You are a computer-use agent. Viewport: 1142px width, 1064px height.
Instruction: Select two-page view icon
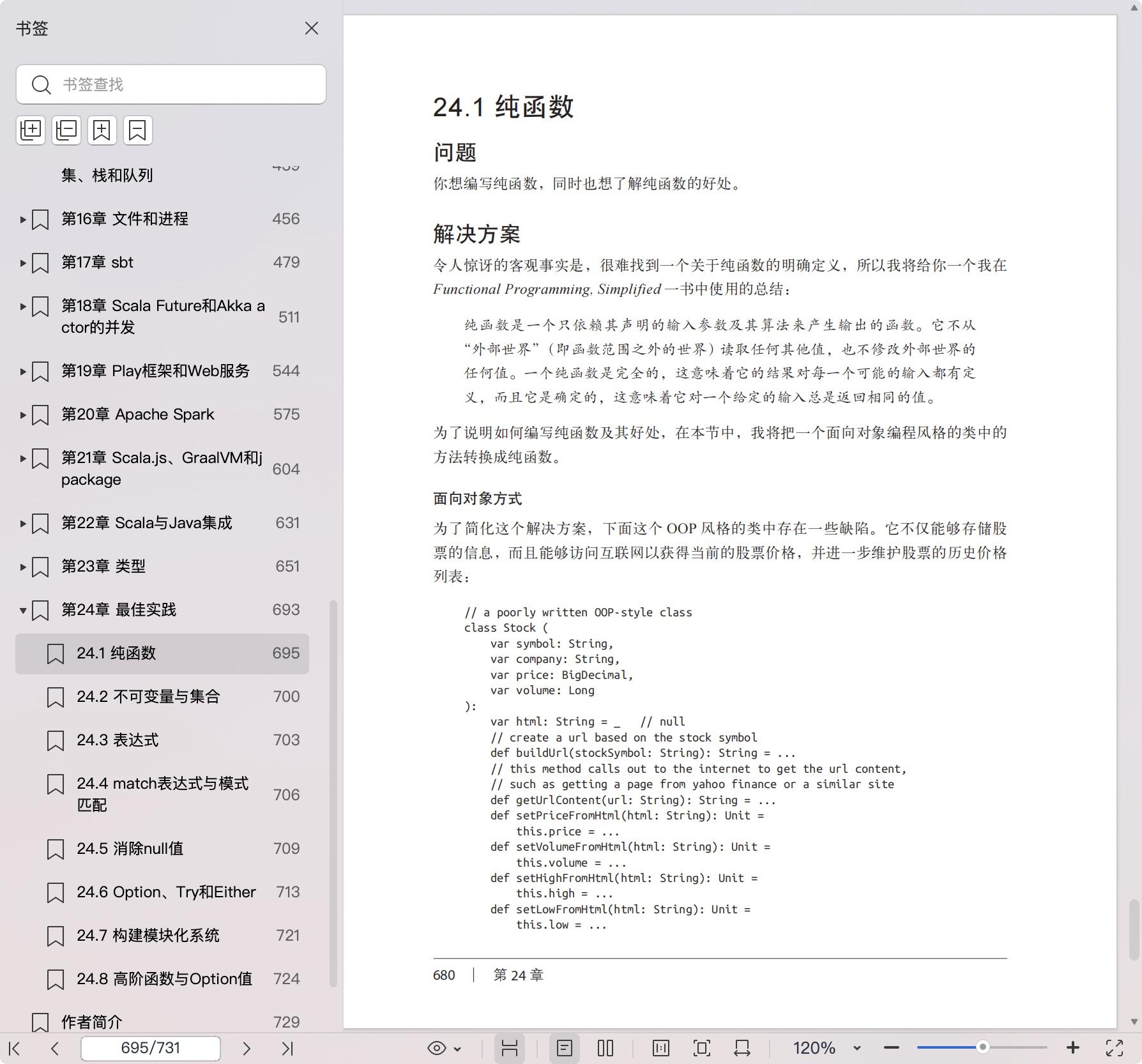point(605,1048)
